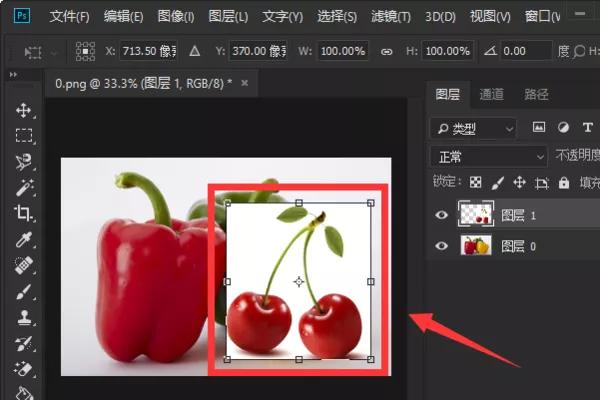
Task: Lock image pixels brush icon
Action: click(x=497, y=183)
